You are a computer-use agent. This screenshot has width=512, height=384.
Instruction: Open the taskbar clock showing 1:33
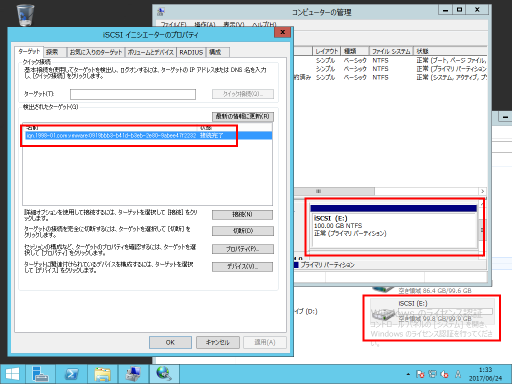click(485, 374)
